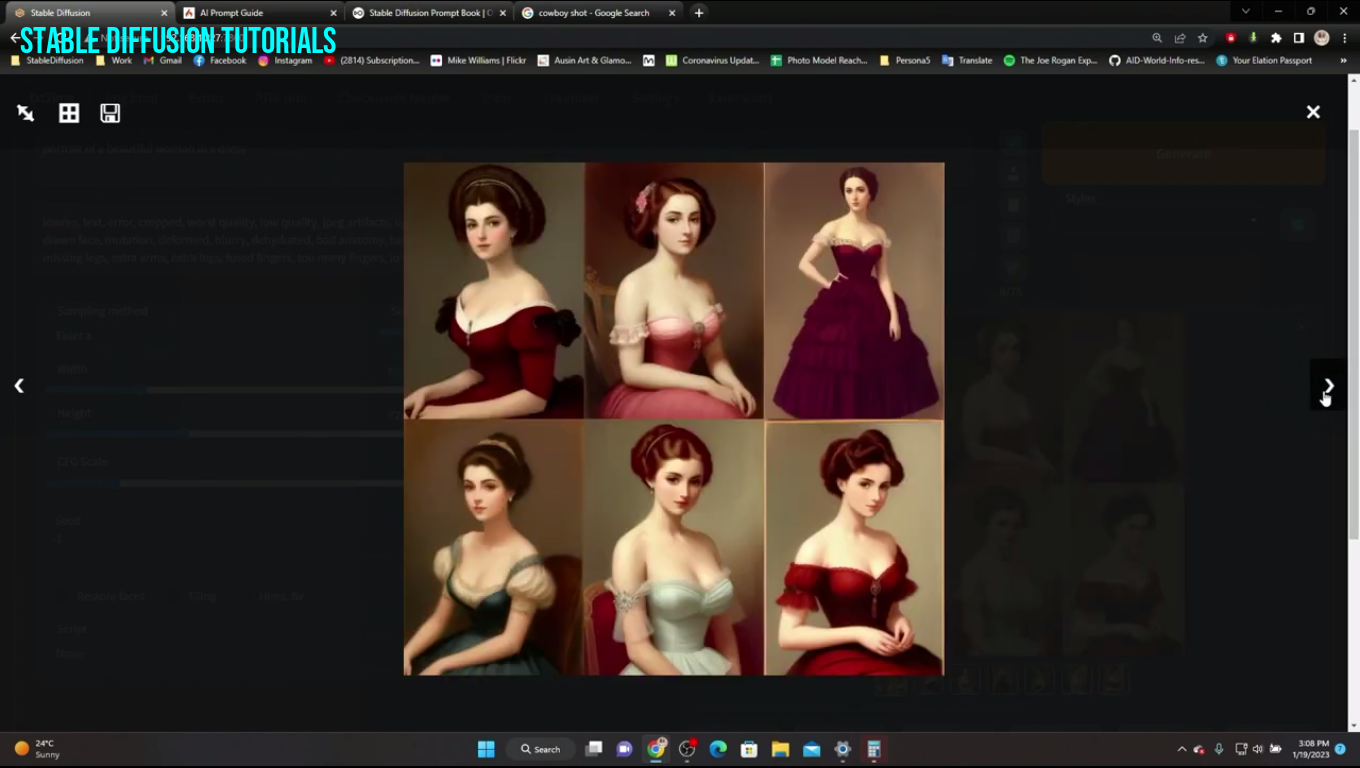Open Microsoft Edge from the taskbar
The width and height of the screenshot is (1360, 768).
coord(718,749)
